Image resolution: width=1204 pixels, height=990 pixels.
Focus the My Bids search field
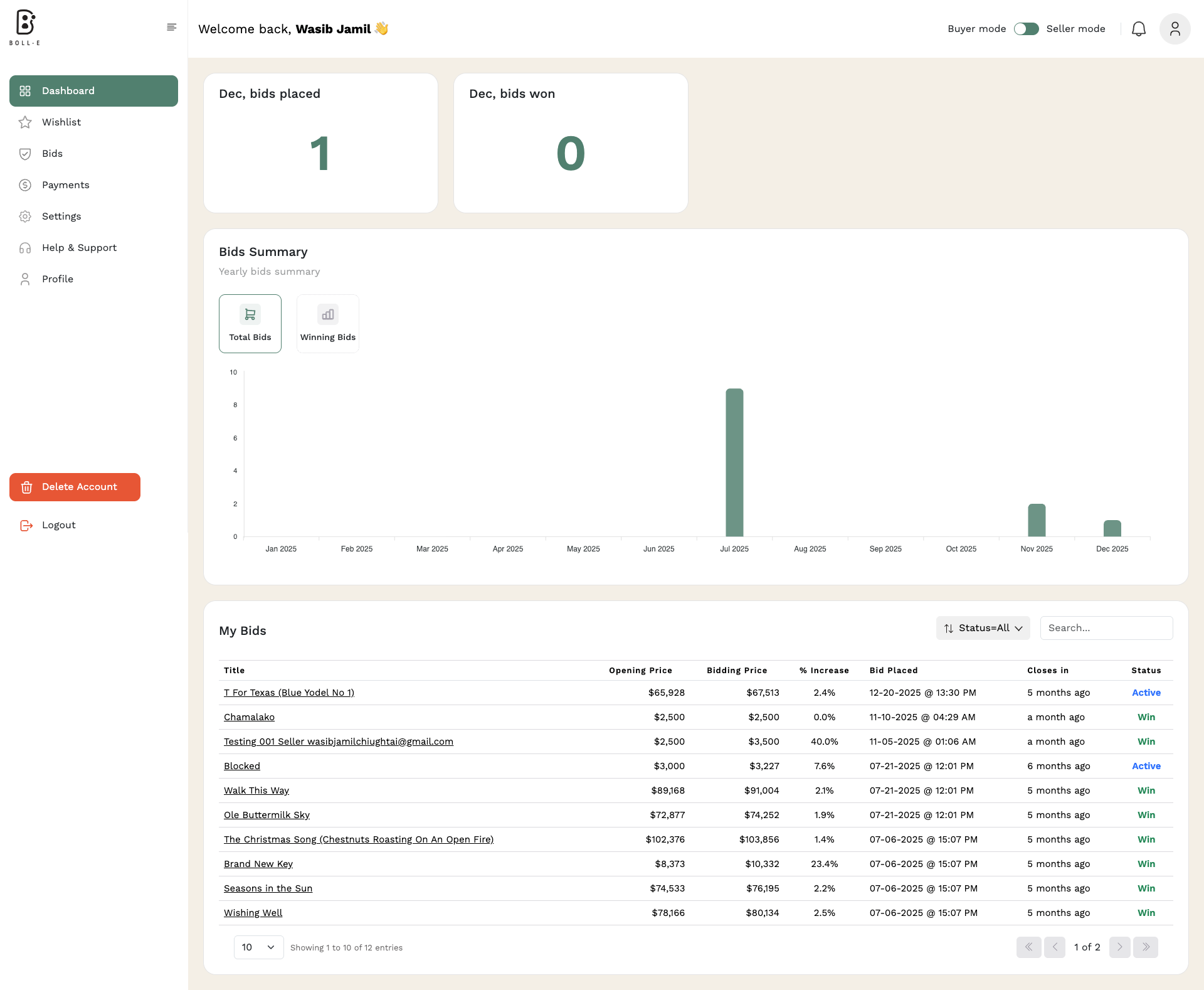(x=1106, y=628)
